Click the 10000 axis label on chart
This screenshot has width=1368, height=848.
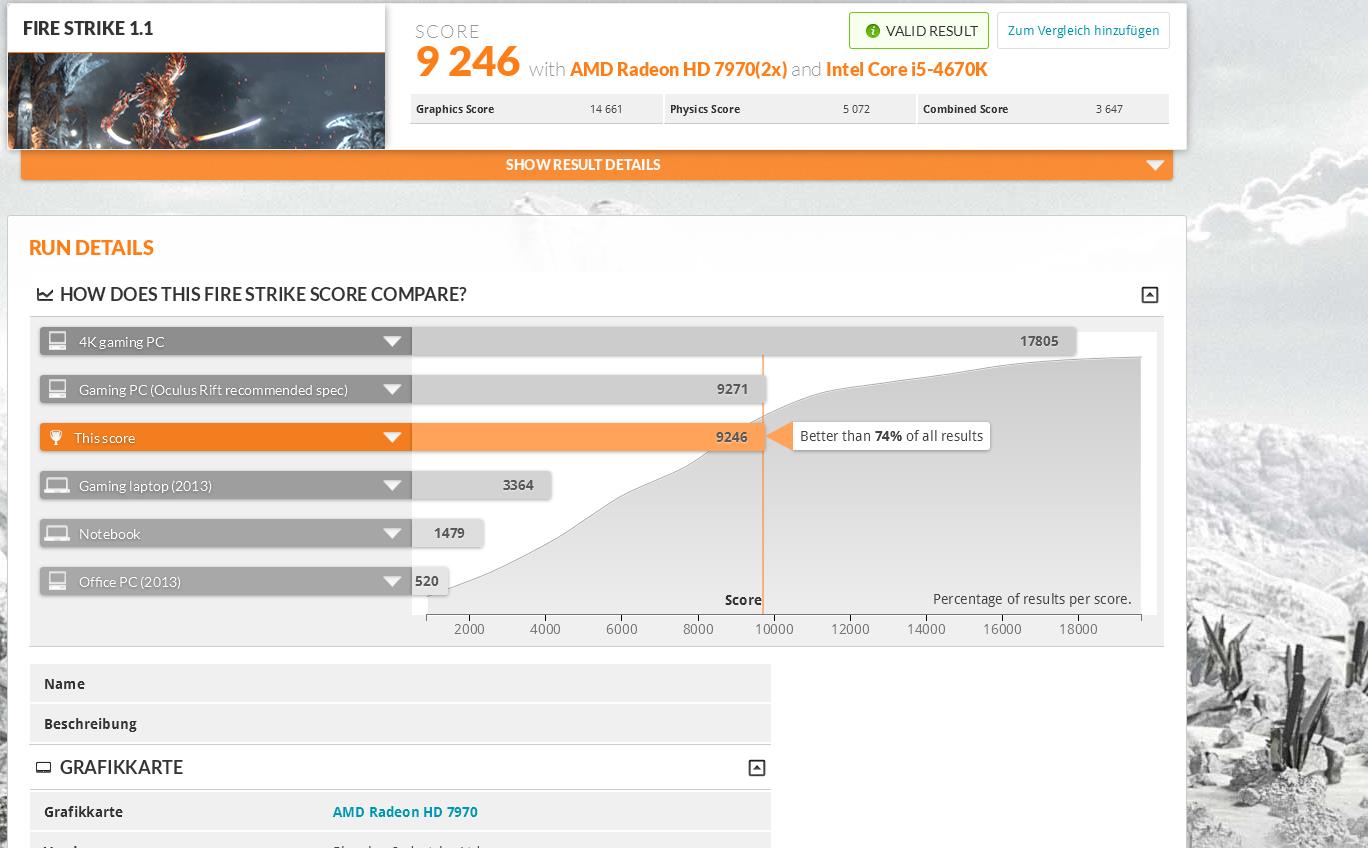click(774, 629)
